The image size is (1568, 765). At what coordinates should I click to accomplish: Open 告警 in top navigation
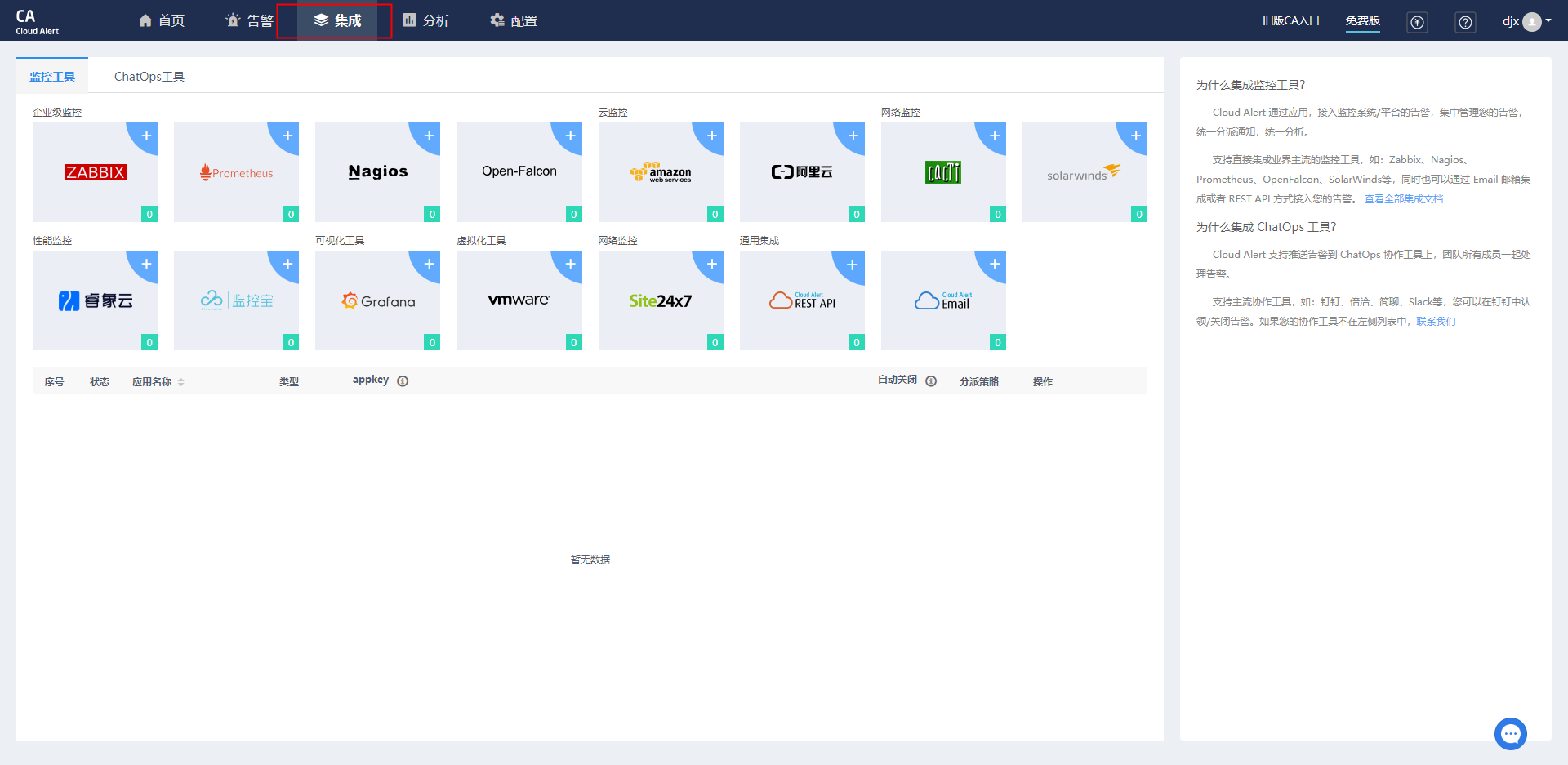pyautogui.click(x=249, y=20)
